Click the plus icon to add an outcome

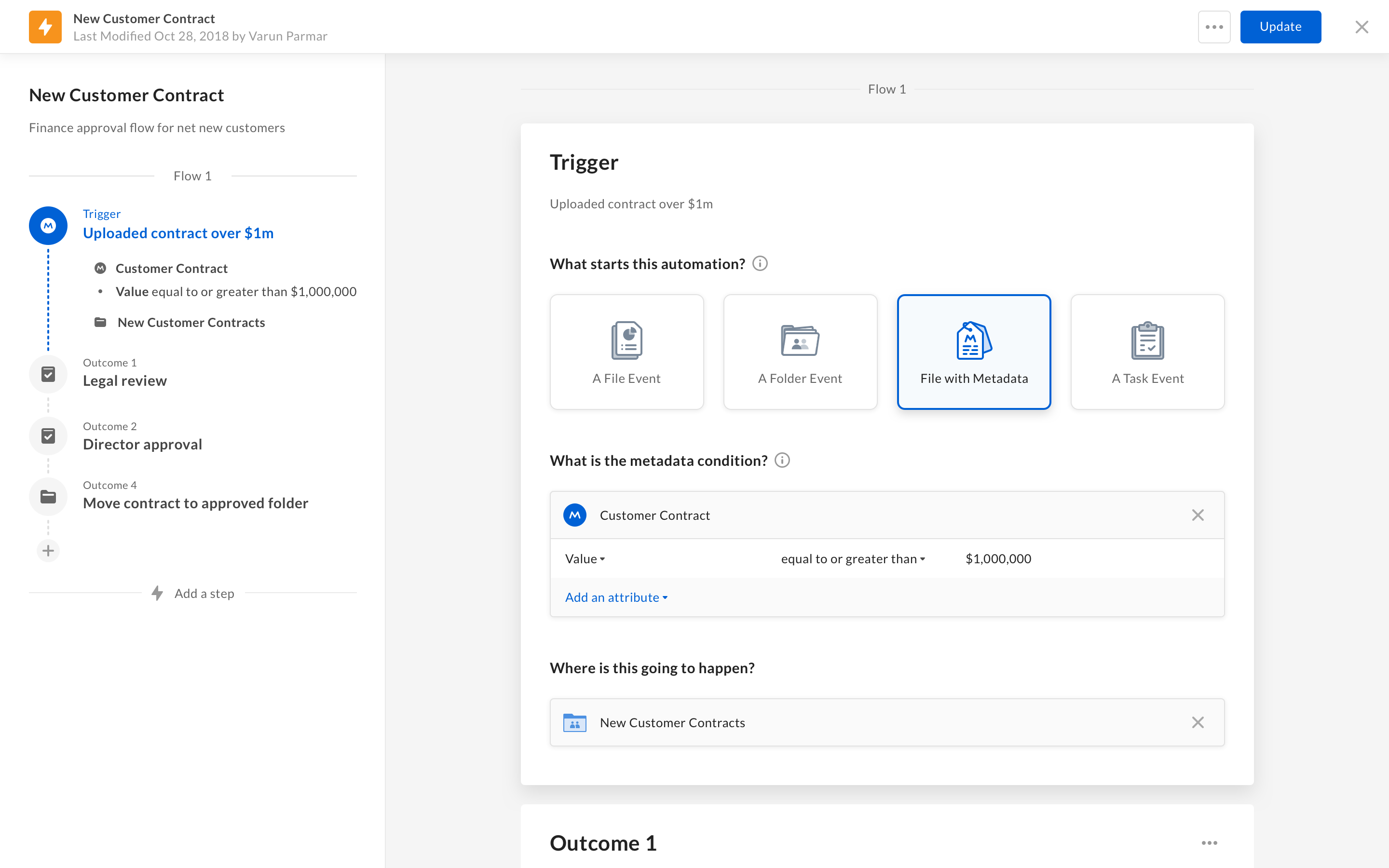click(x=48, y=551)
